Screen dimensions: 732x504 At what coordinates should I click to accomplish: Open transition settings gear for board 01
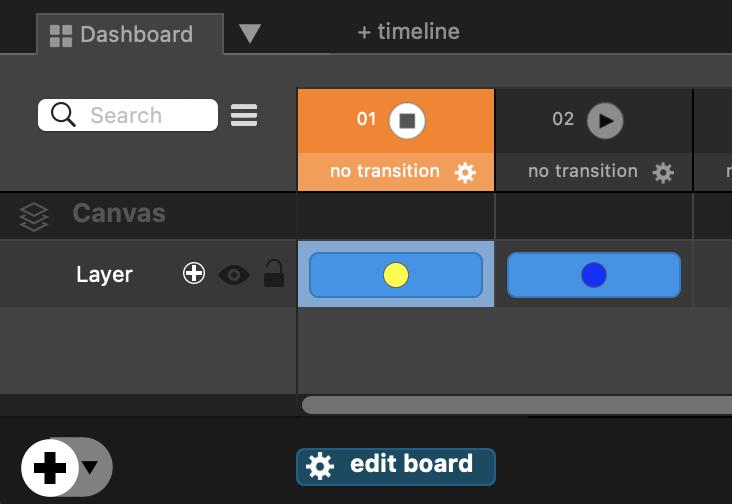465,172
